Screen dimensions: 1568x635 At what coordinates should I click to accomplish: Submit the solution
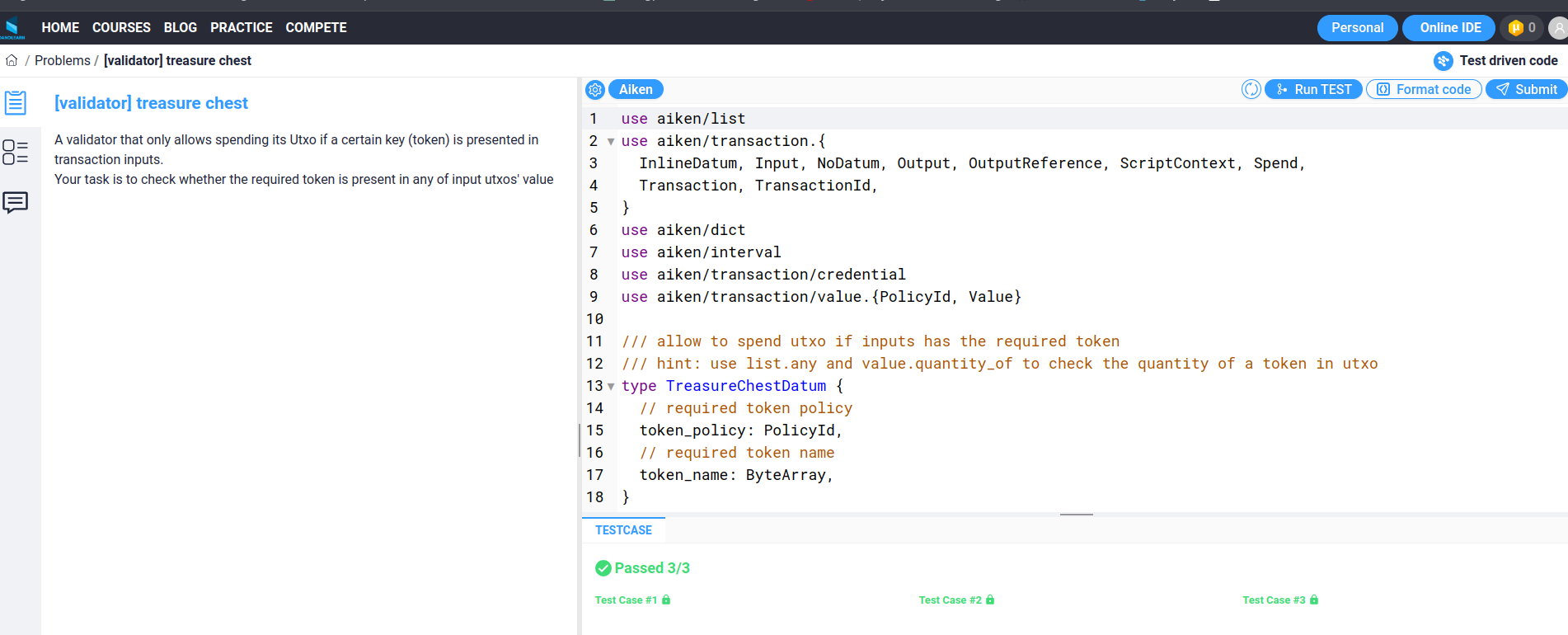coord(1526,90)
